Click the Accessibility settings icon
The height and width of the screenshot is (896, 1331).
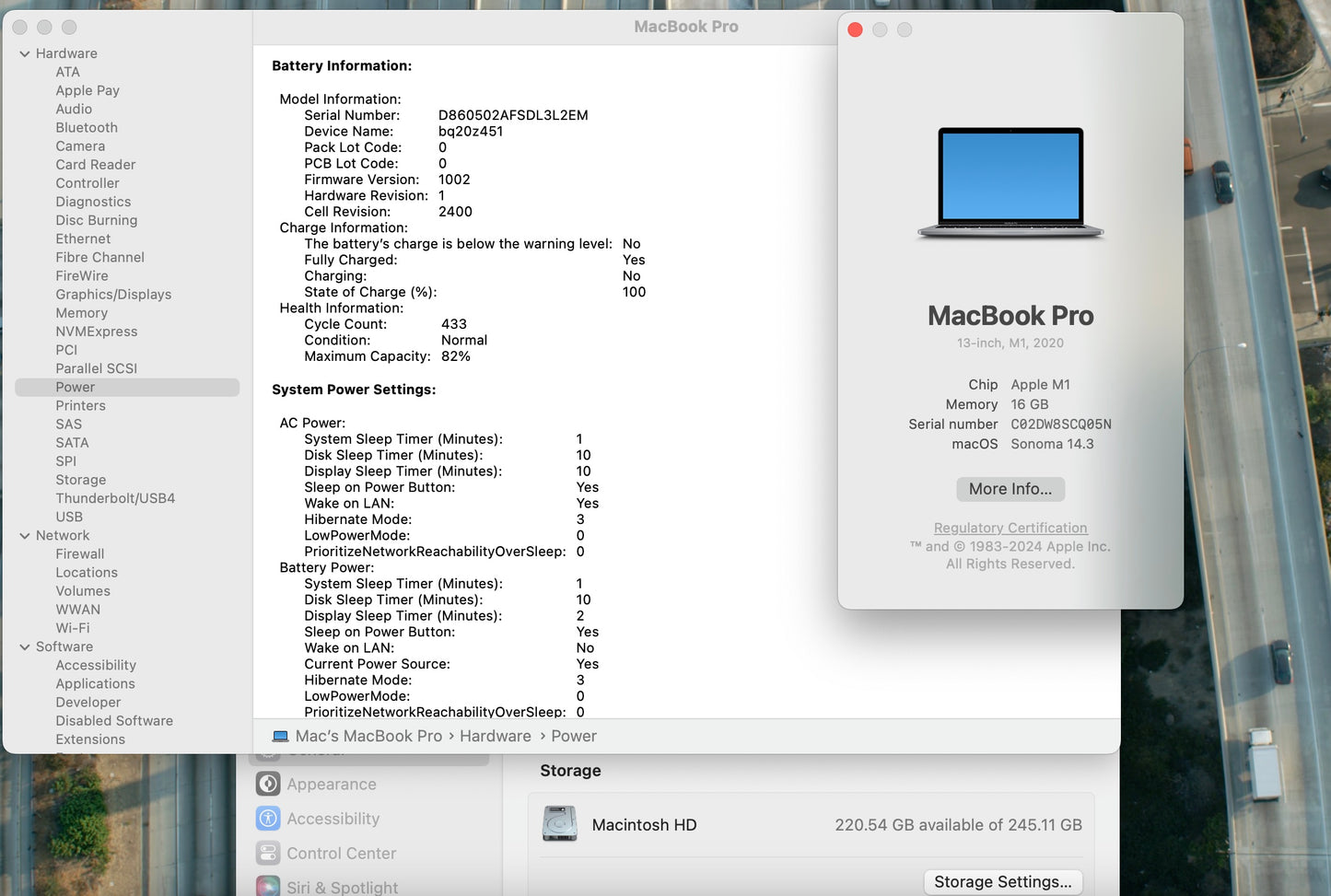pyautogui.click(x=268, y=818)
